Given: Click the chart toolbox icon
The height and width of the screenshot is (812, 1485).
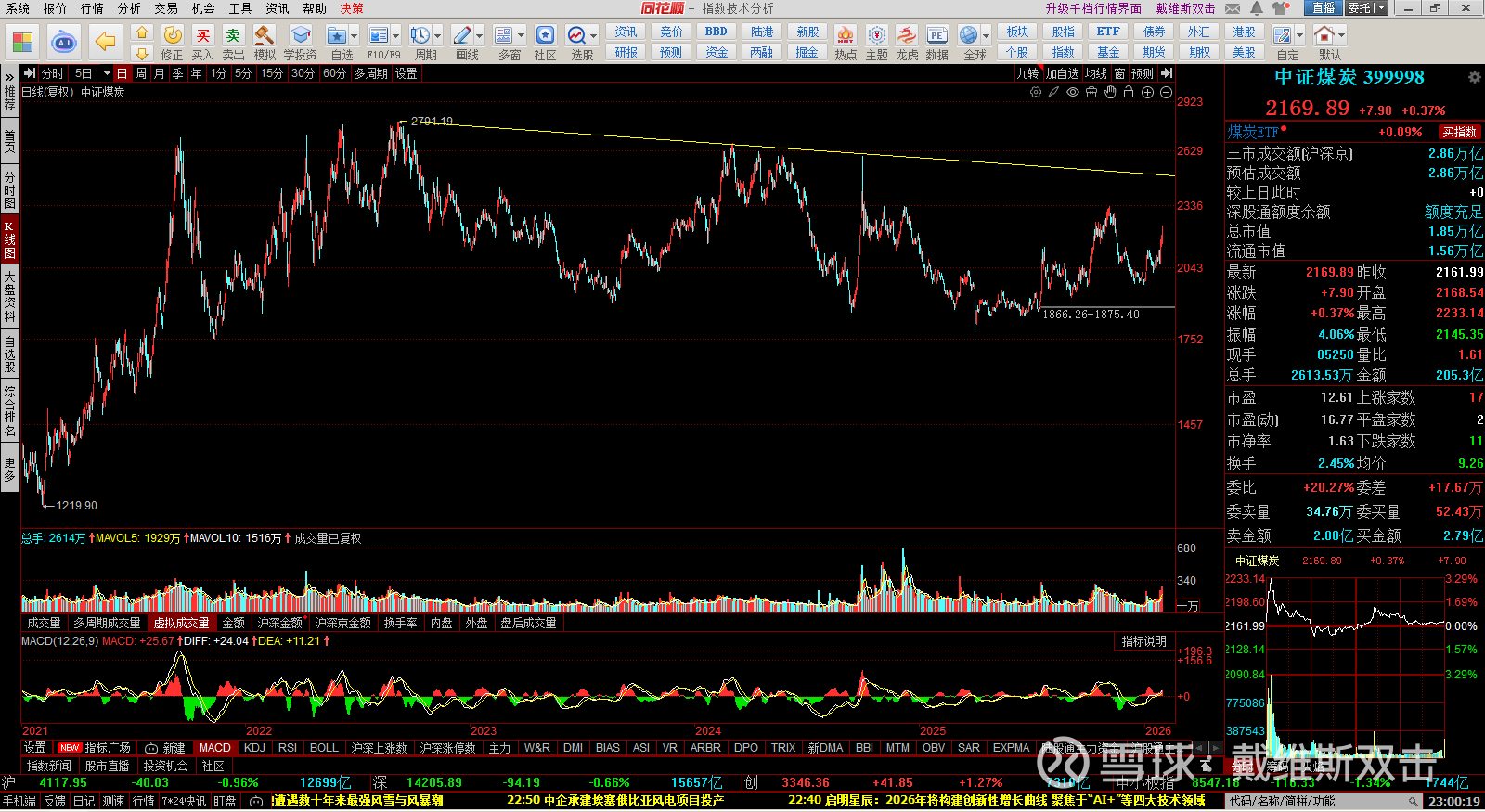Looking at the screenshot, I should click(1091, 92).
